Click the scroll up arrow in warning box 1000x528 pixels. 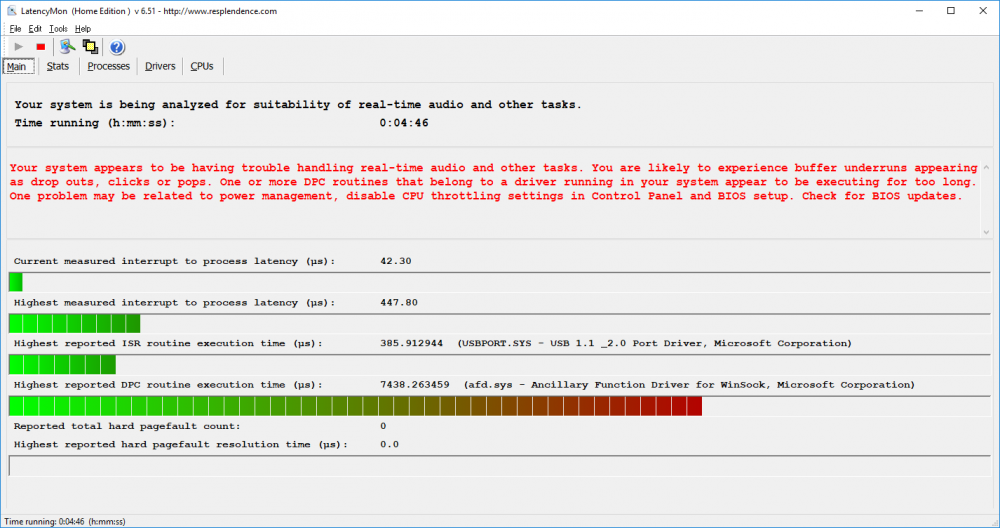click(x=987, y=168)
